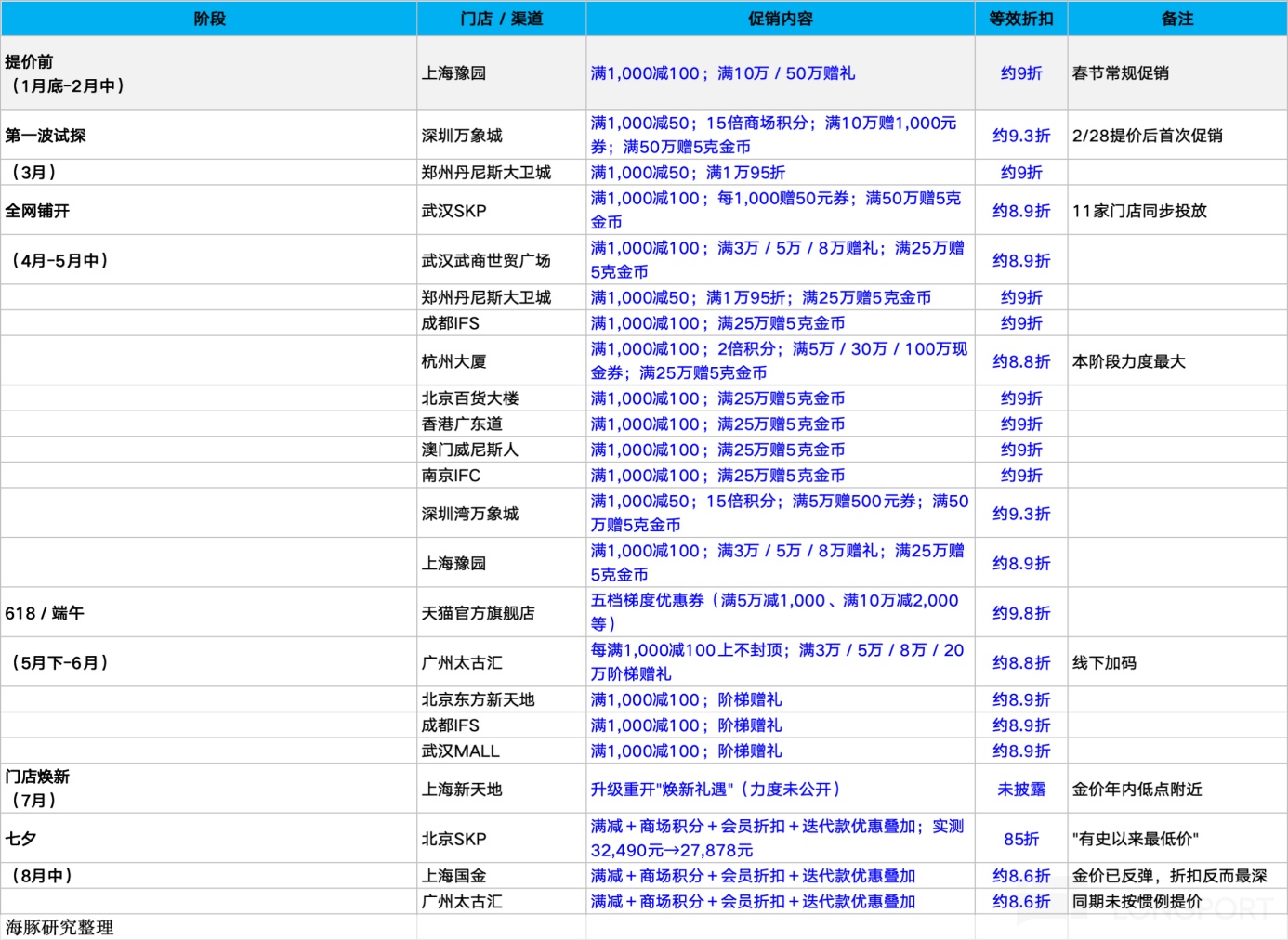Select the 提价前 (1月底-2月中) stage cell
The image size is (1288, 940).
209,73
